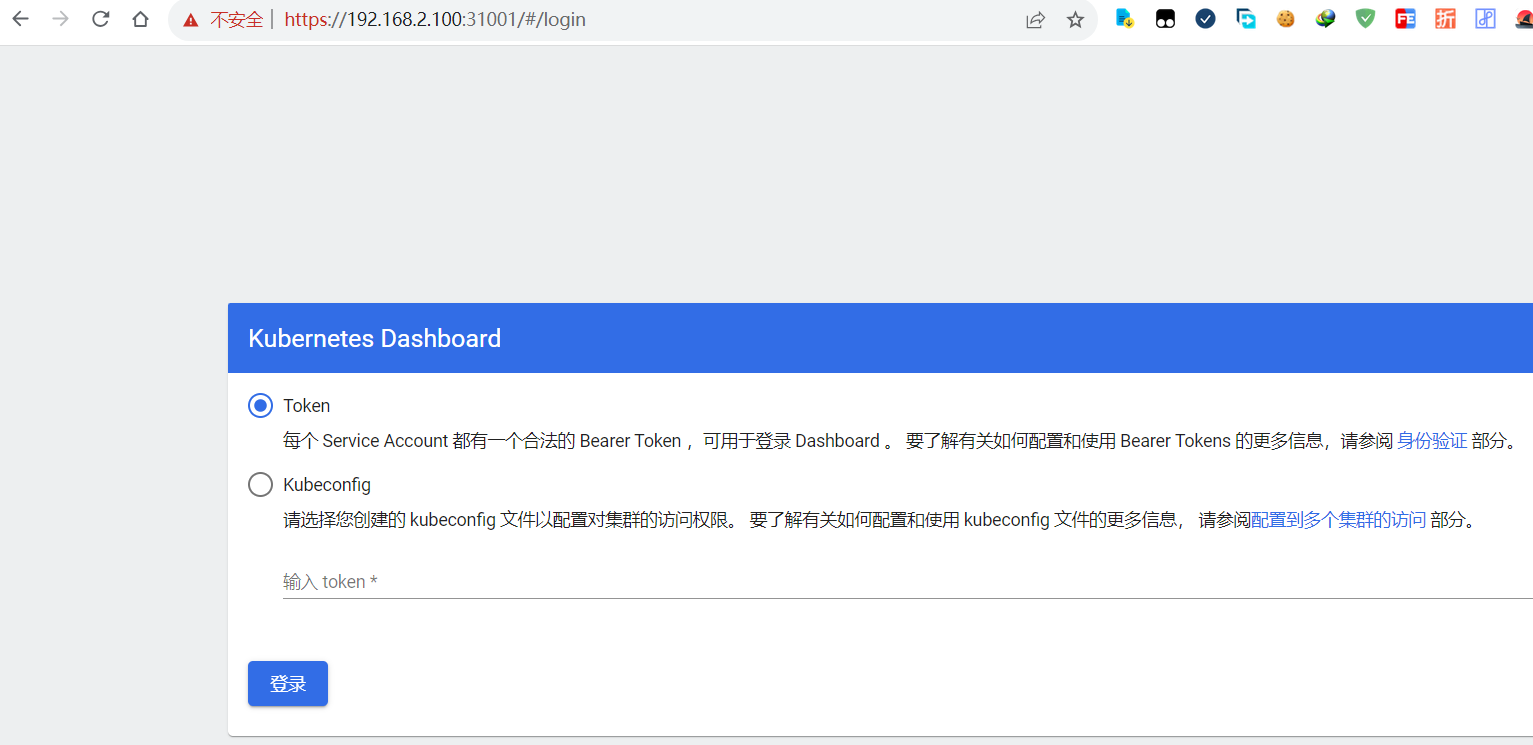Open the teal window-arrow extension icon
The height and width of the screenshot is (745, 1533).
point(1245,18)
